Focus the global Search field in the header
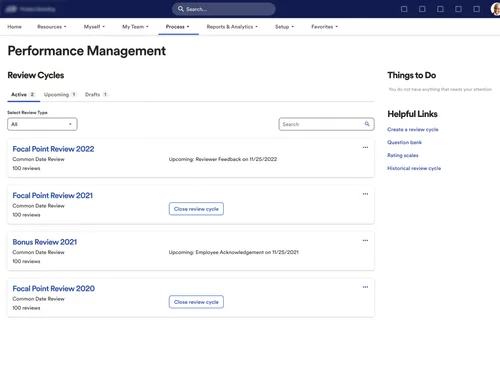 pyautogui.click(x=224, y=9)
